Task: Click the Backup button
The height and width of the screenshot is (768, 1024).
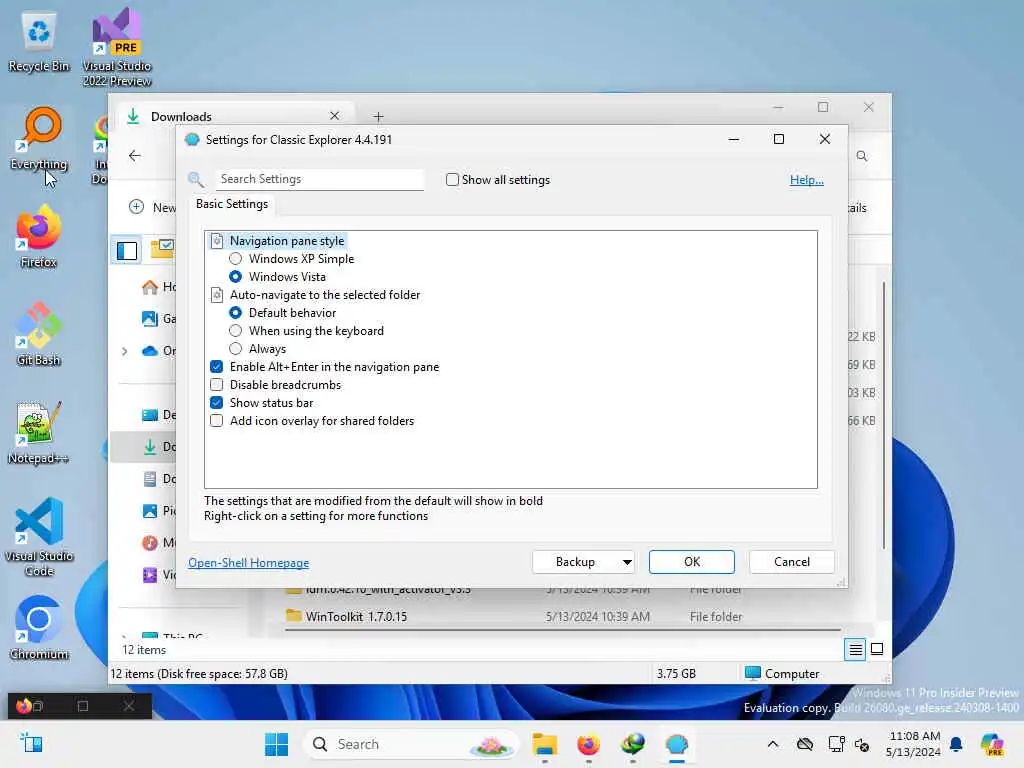Action: [x=575, y=562]
